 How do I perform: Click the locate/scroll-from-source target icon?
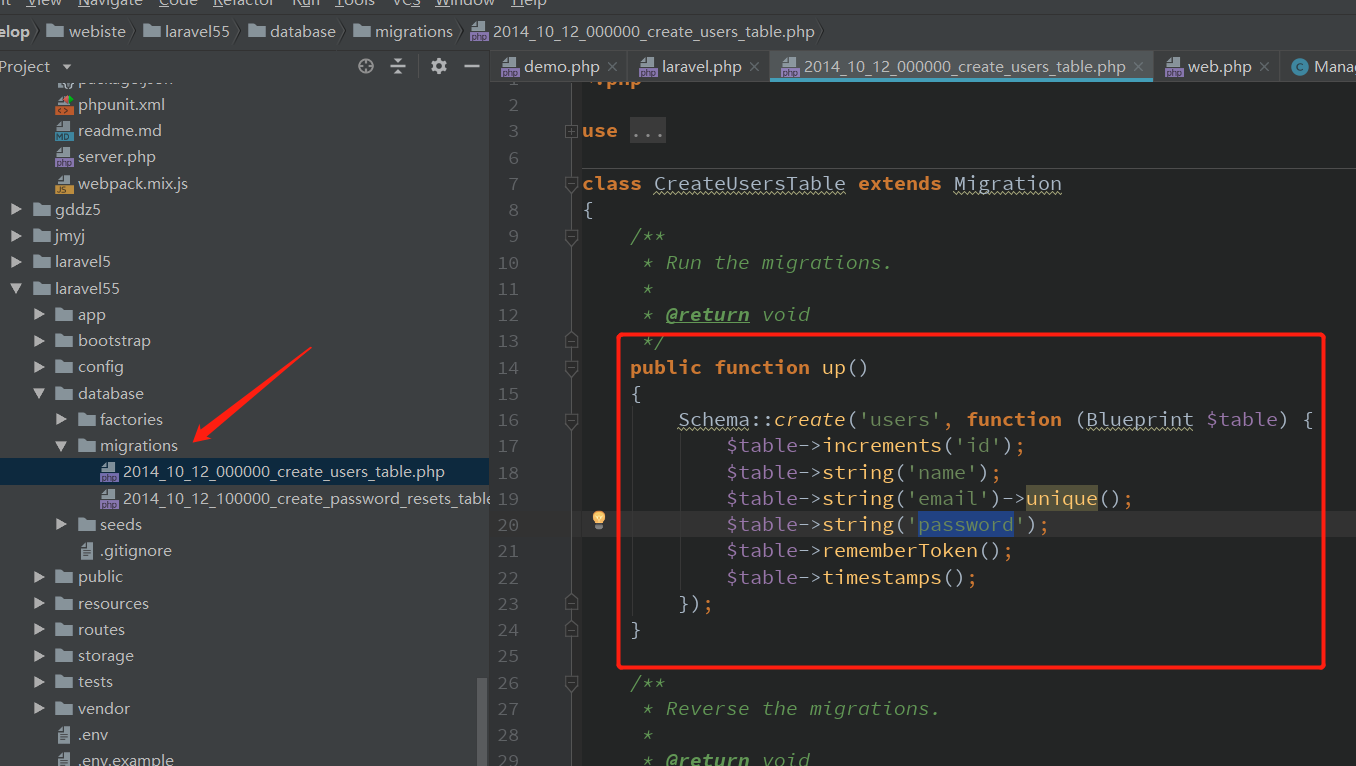click(x=366, y=66)
